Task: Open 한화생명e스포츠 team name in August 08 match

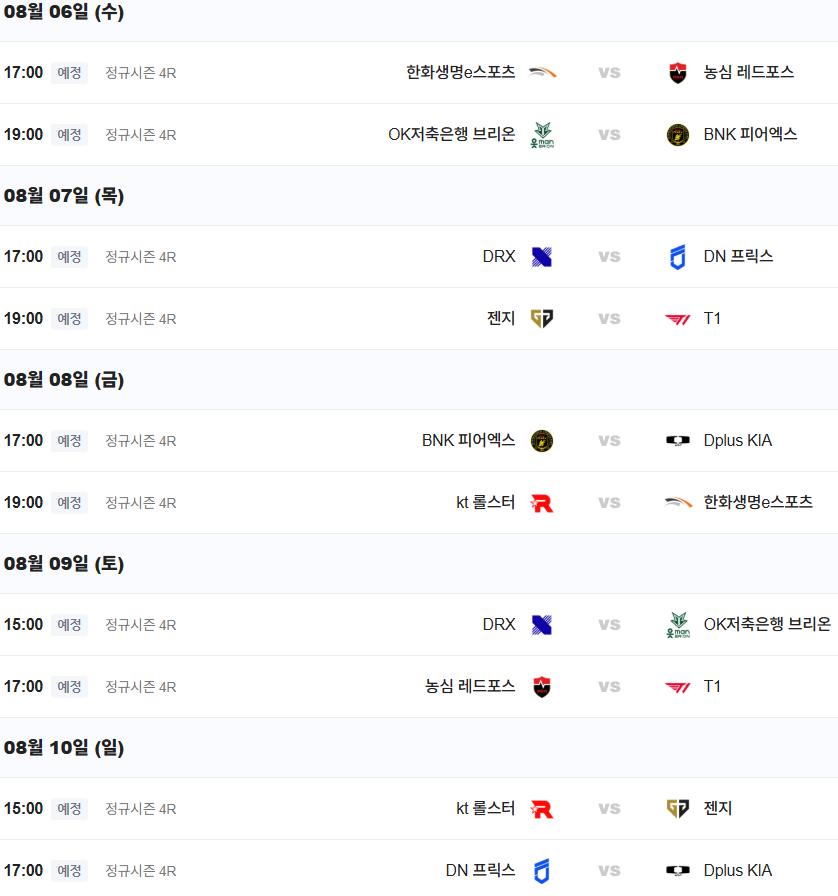Action: click(757, 503)
